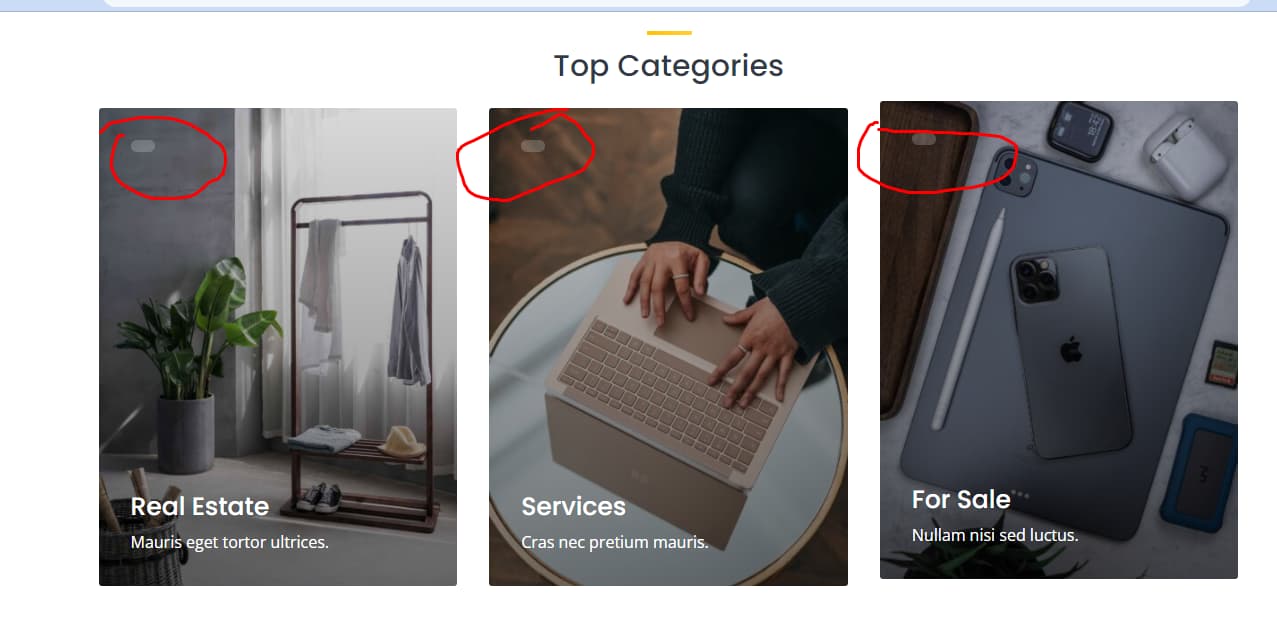Screen dimensions: 1277x630
Task: Click the iPhone in For Sale photo
Action: pos(1068,352)
